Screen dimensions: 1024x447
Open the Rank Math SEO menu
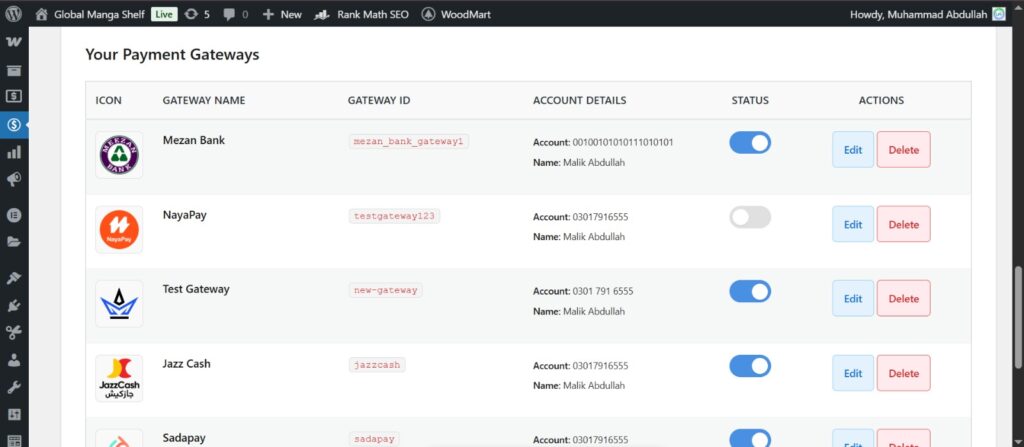(361, 14)
